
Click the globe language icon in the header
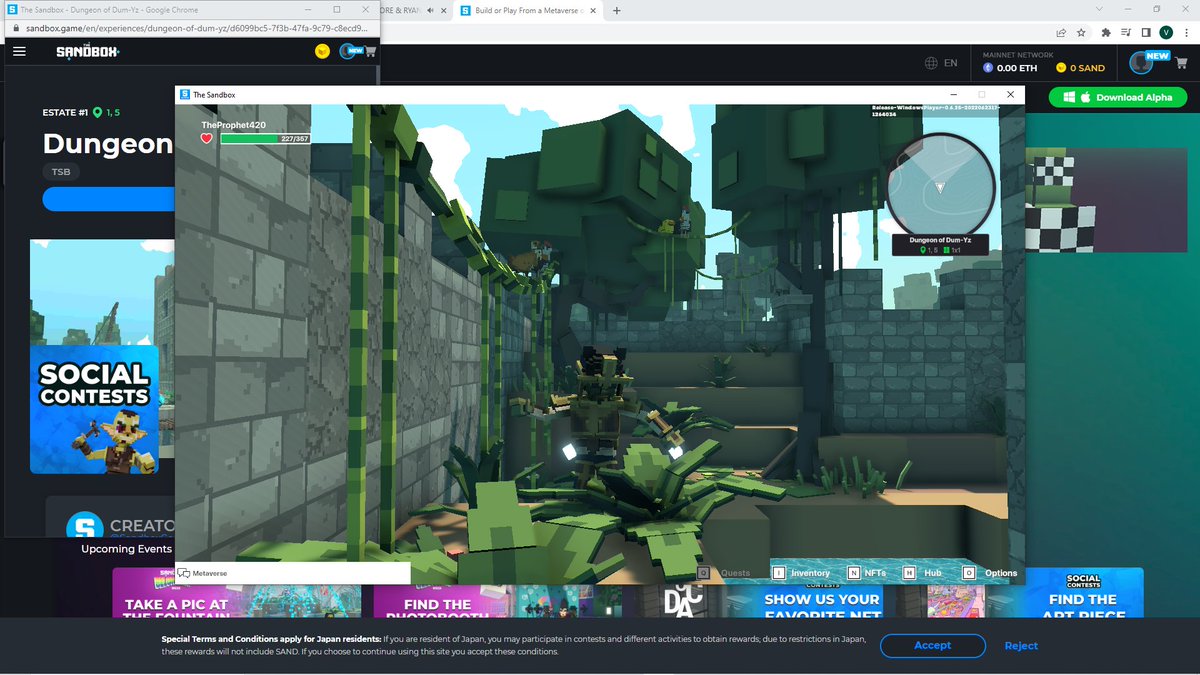[932, 62]
